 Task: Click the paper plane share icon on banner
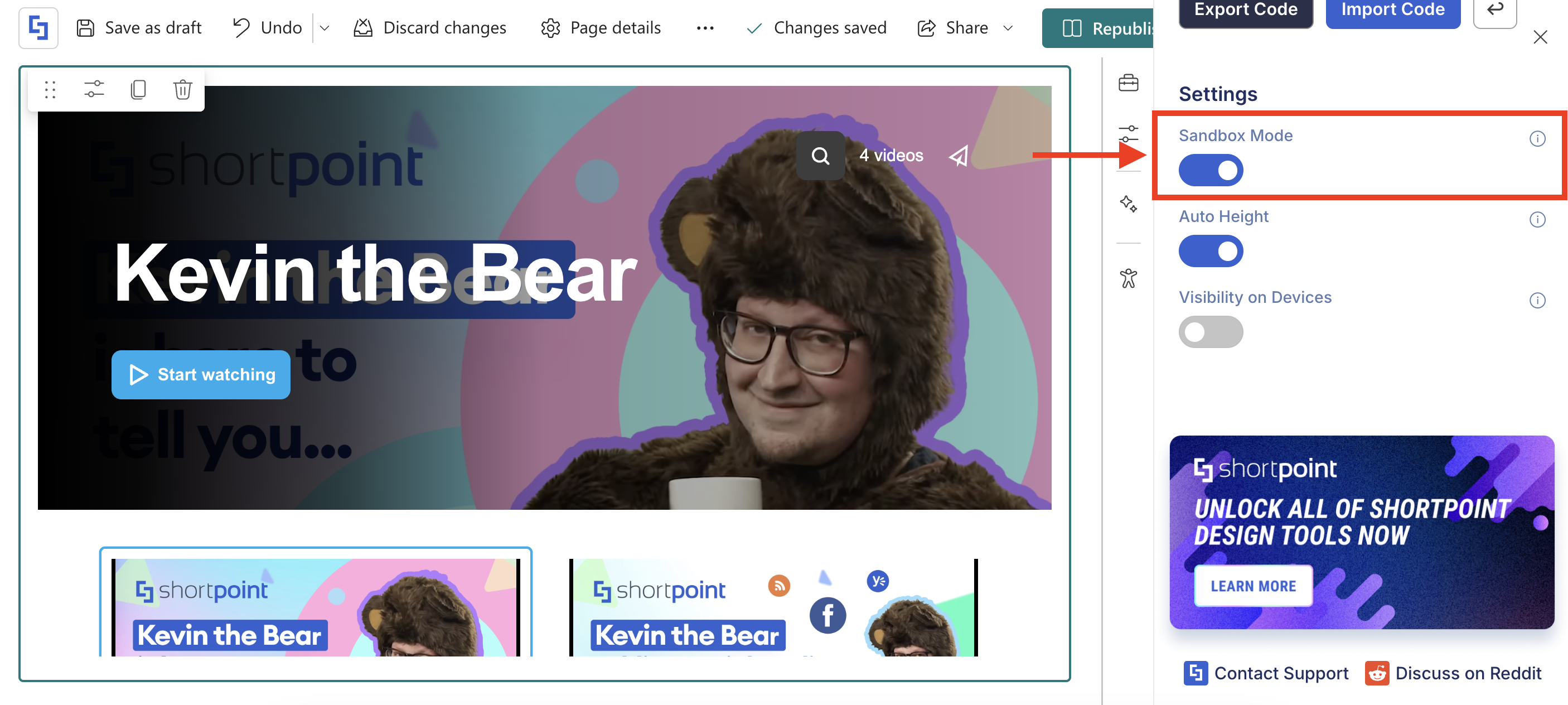959,156
